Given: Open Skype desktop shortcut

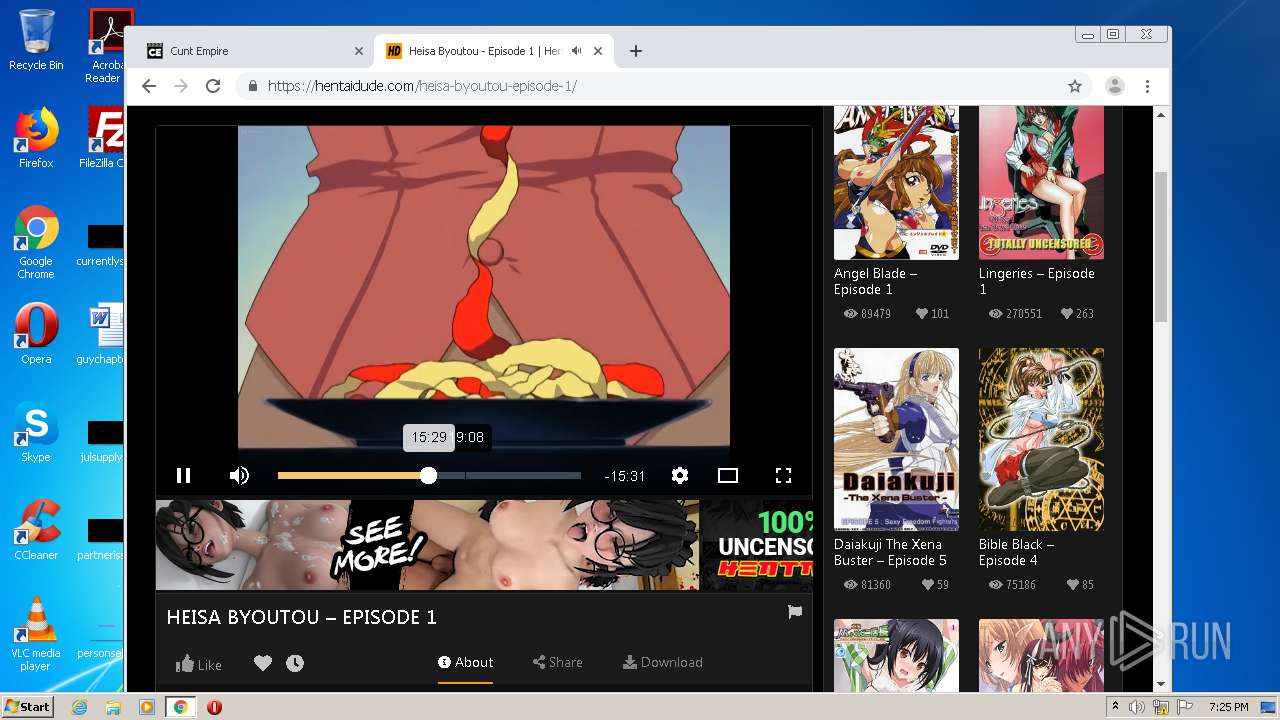Looking at the screenshot, I should [36, 433].
